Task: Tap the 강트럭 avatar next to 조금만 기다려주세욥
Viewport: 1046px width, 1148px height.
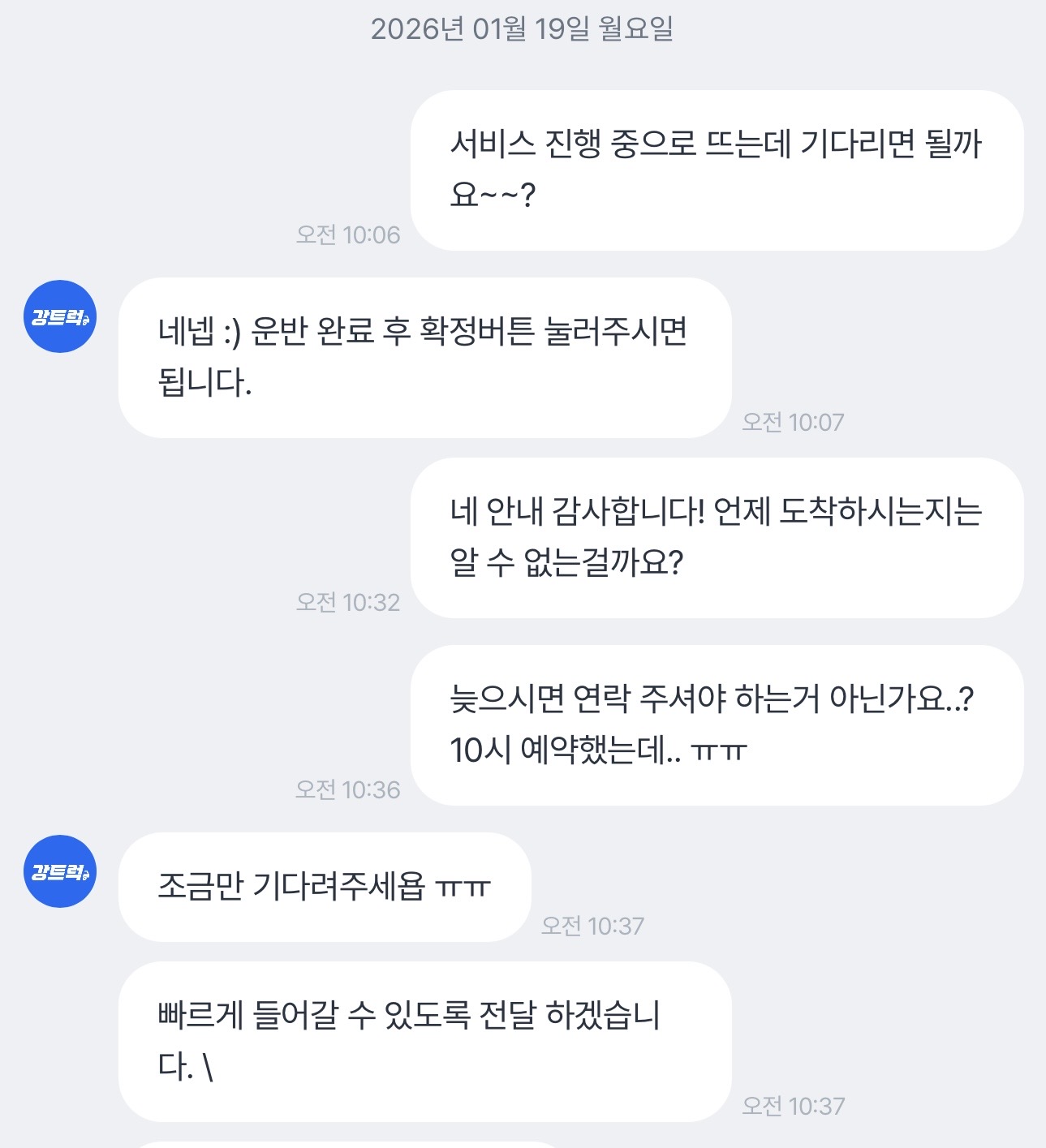Action: [x=60, y=871]
